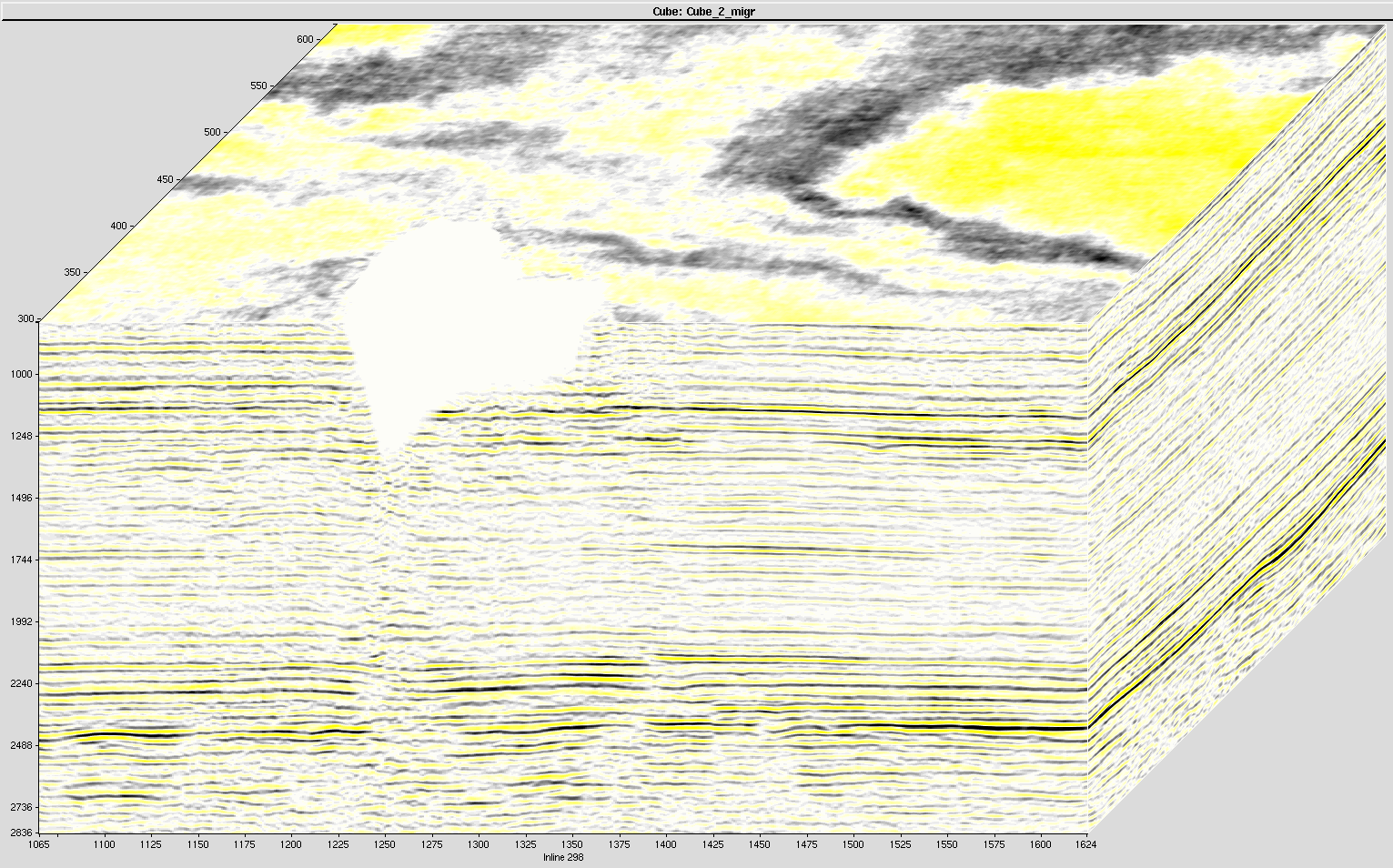The height and width of the screenshot is (868, 1393).
Task: Select crossline label 550
Action: [258, 86]
